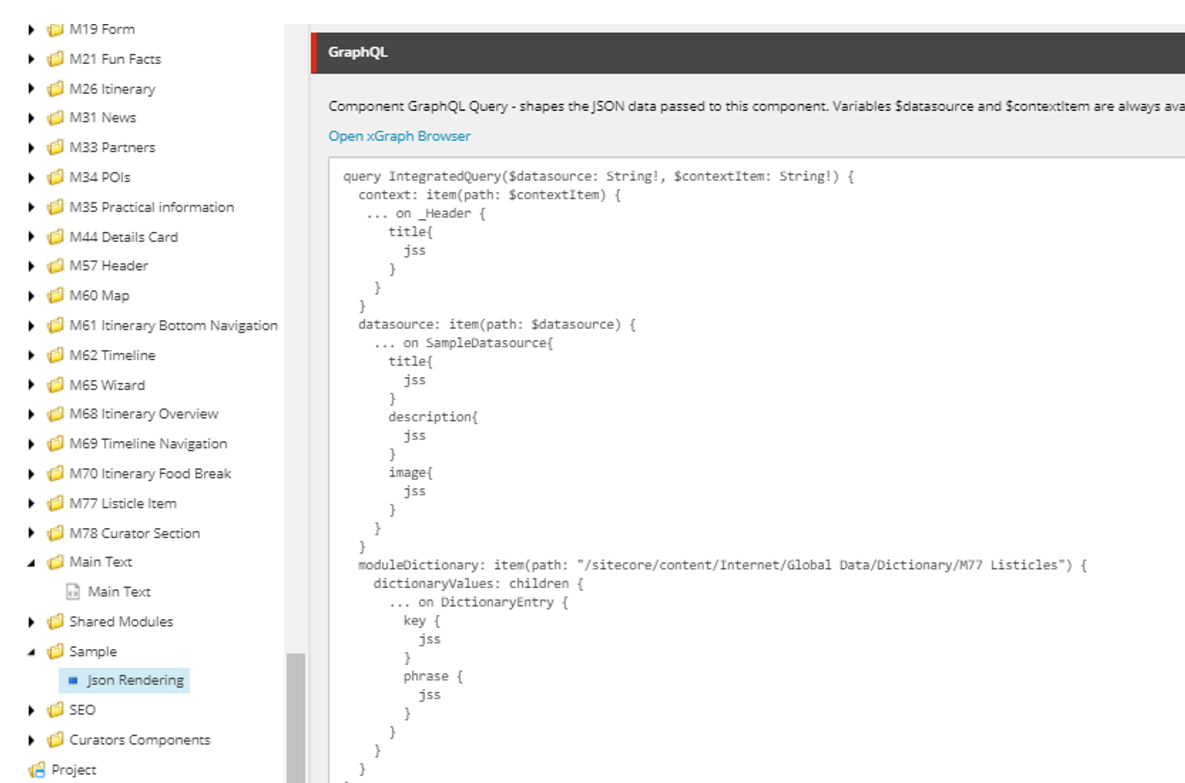
Task: Select M61 Itinerary Bottom Navigation item
Action: 173,325
